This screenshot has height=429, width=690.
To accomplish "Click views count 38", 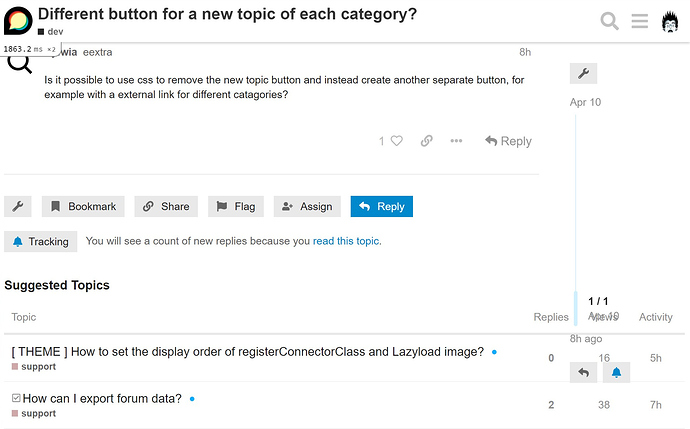I will click(604, 405).
